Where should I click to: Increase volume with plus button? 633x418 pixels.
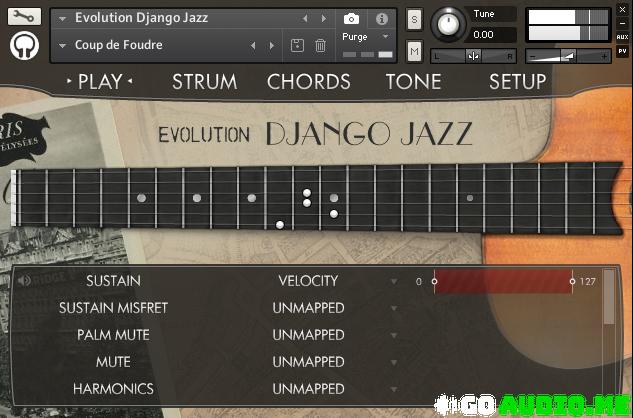point(604,57)
